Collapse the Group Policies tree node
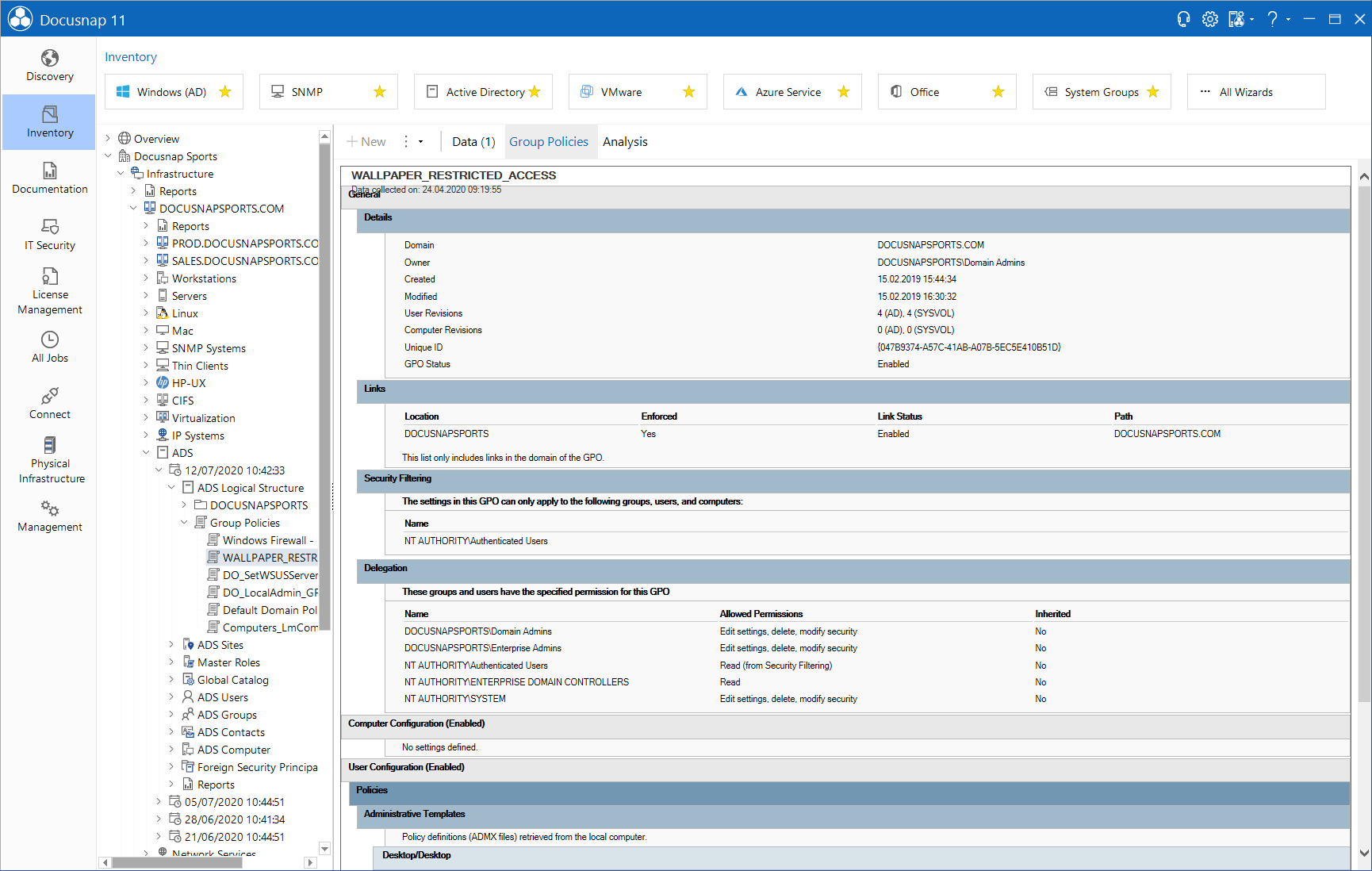This screenshot has height=871, width=1372. [x=185, y=523]
